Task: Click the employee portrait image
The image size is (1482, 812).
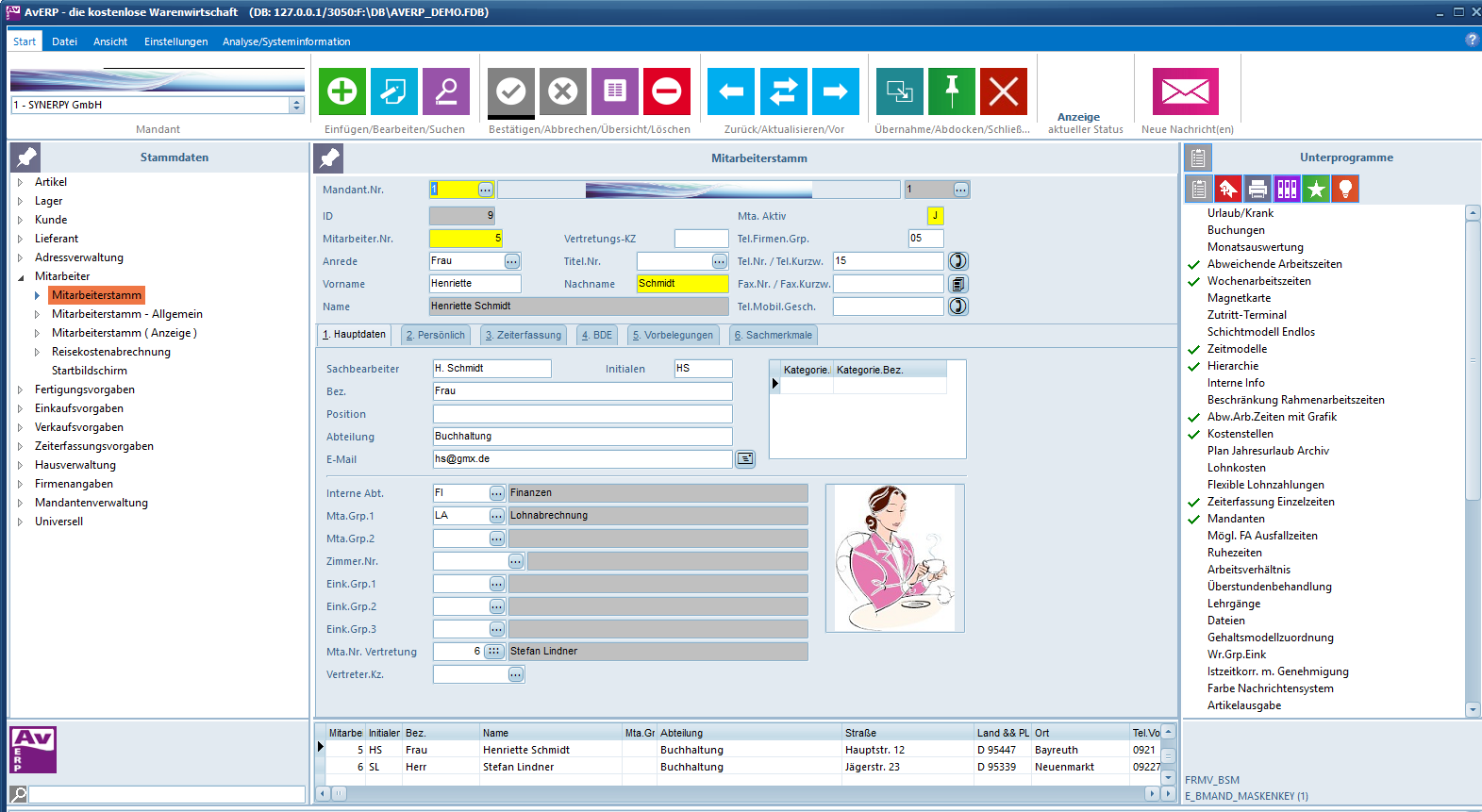Action: point(894,557)
